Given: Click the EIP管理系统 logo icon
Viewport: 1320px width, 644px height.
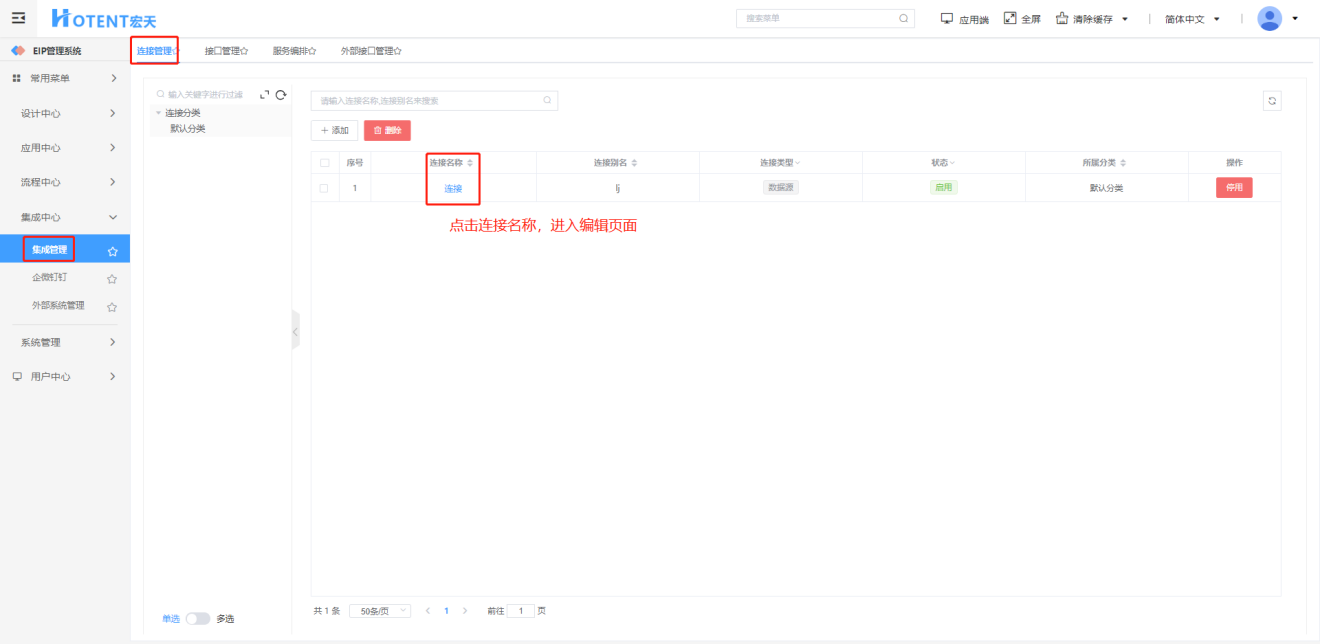Looking at the screenshot, I should pos(18,50).
